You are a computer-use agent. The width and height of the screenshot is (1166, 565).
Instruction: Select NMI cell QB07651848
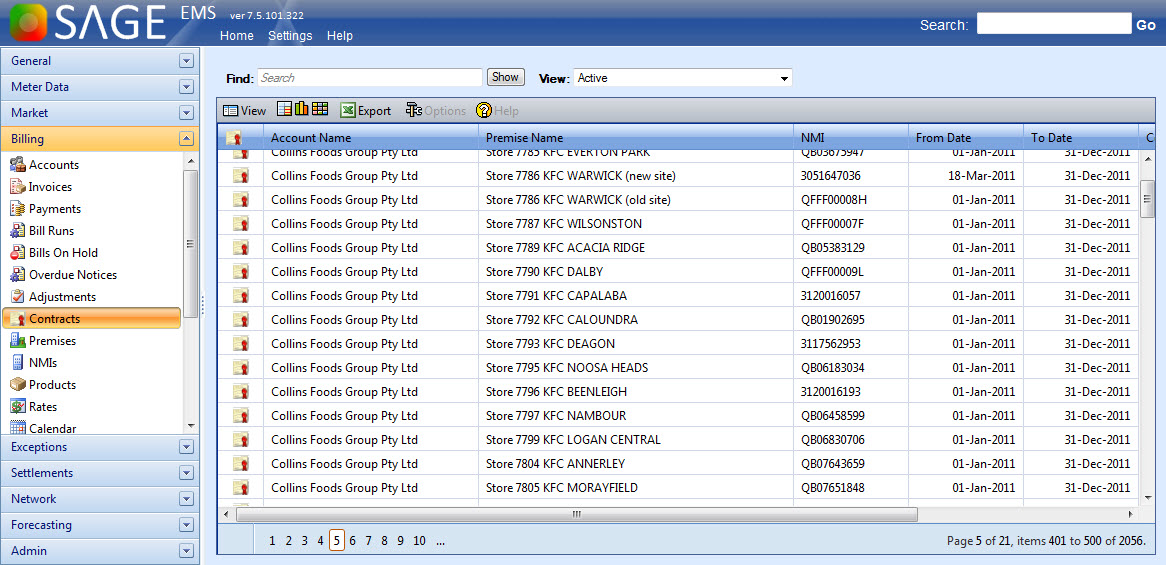pos(851,488)
